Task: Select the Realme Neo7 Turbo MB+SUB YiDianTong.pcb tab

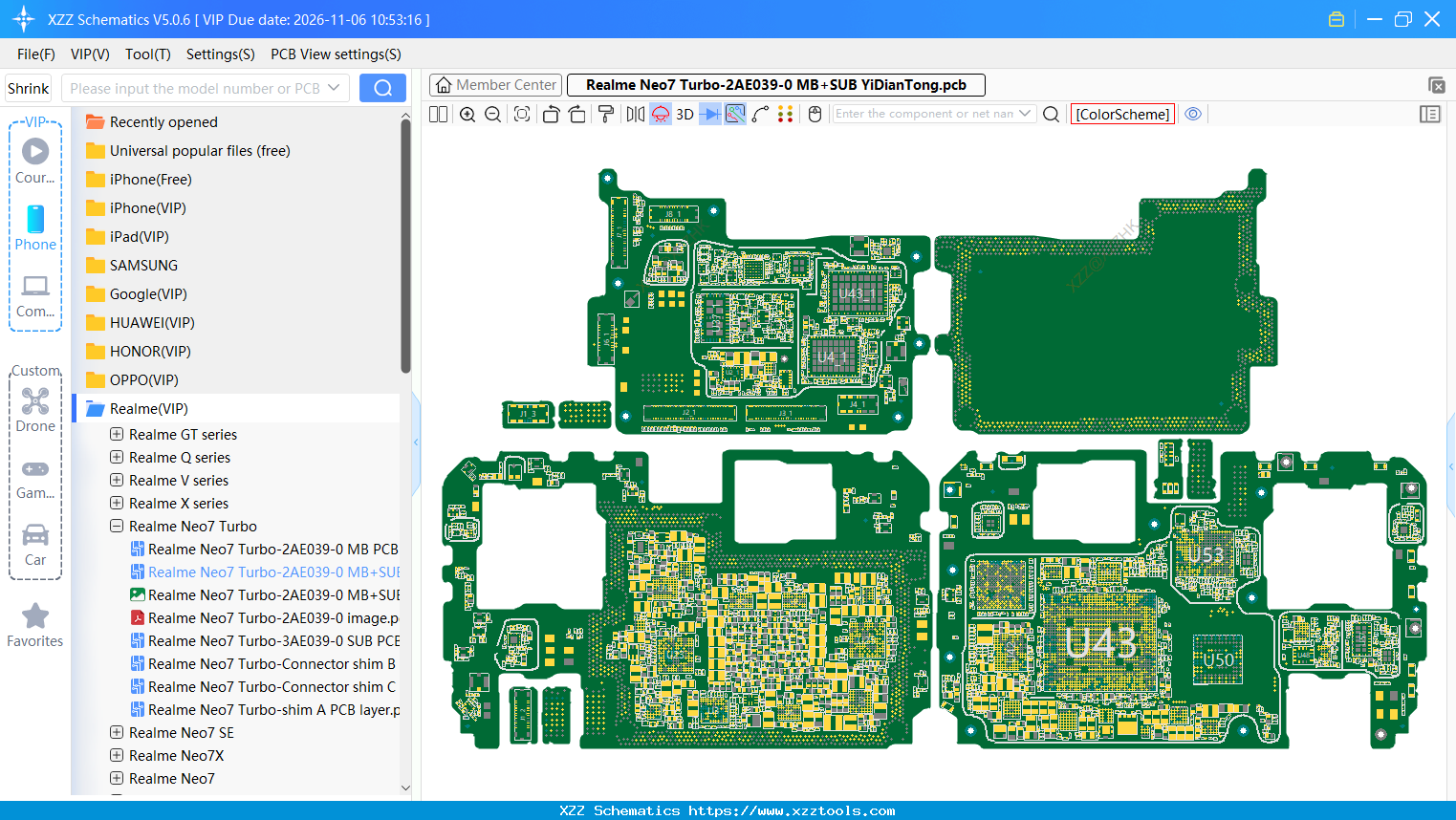Action: 776,85
